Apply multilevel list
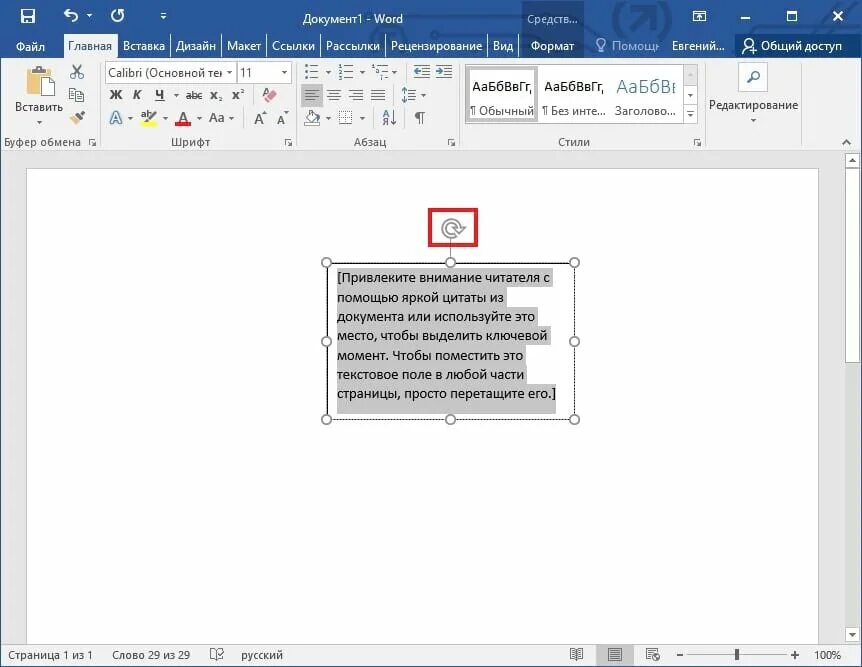This screenshot has width=862, height=667. coord(379,71)
